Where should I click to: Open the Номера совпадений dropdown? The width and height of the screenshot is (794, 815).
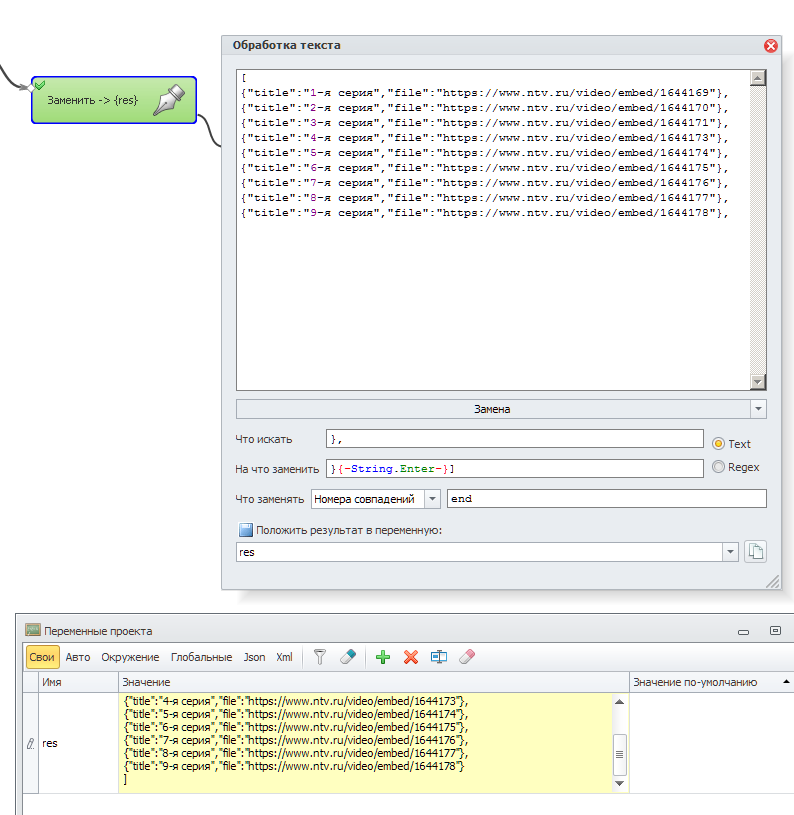coord(432,499)
